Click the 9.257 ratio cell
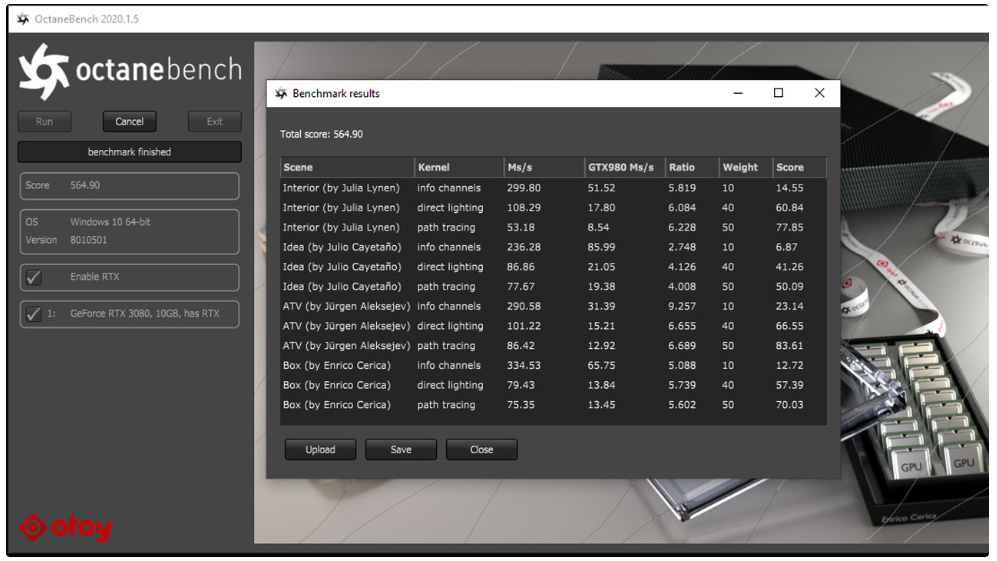 [682, 307]
